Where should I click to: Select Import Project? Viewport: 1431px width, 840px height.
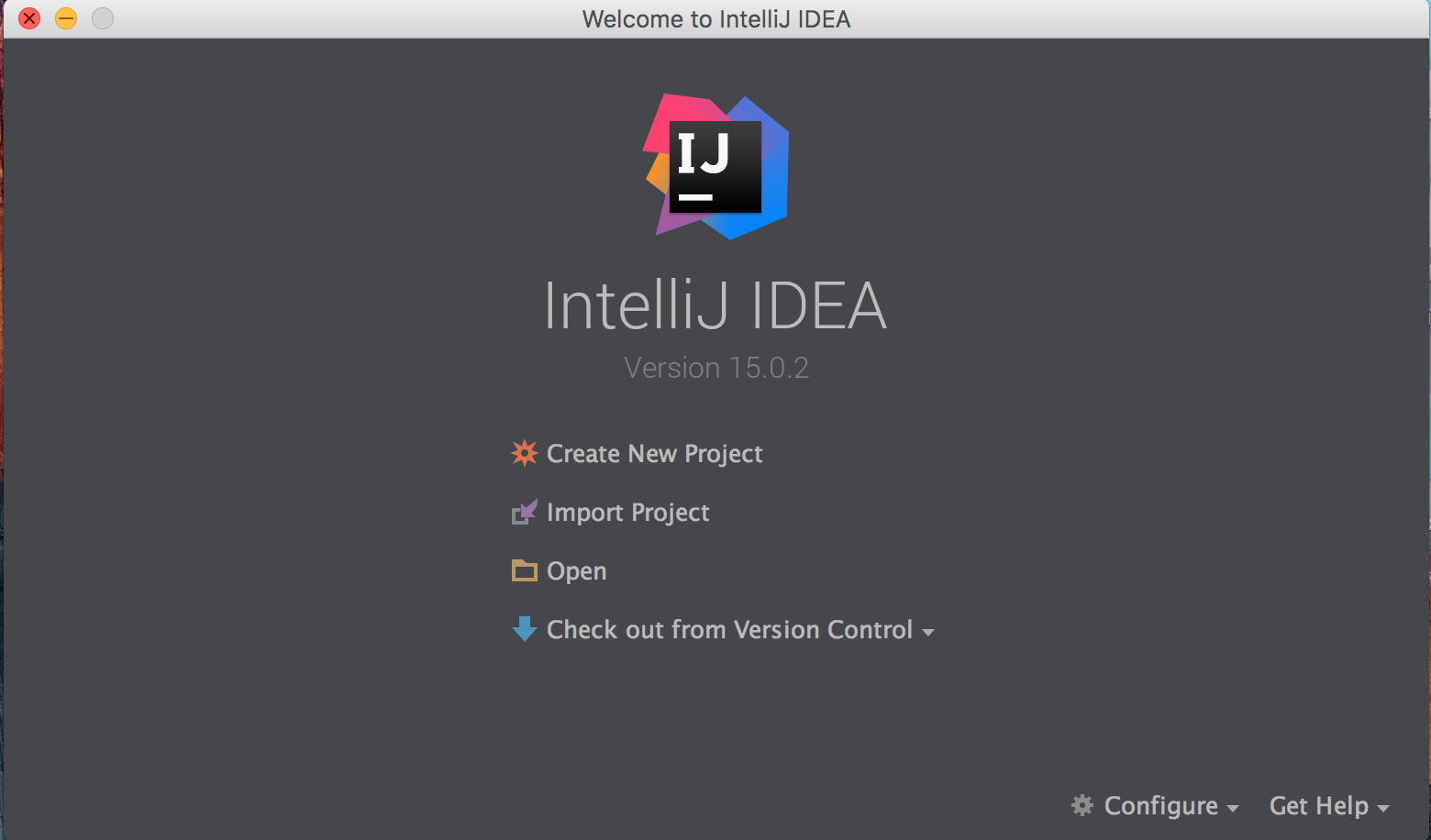pyautogui.click(x=627, y=512)
